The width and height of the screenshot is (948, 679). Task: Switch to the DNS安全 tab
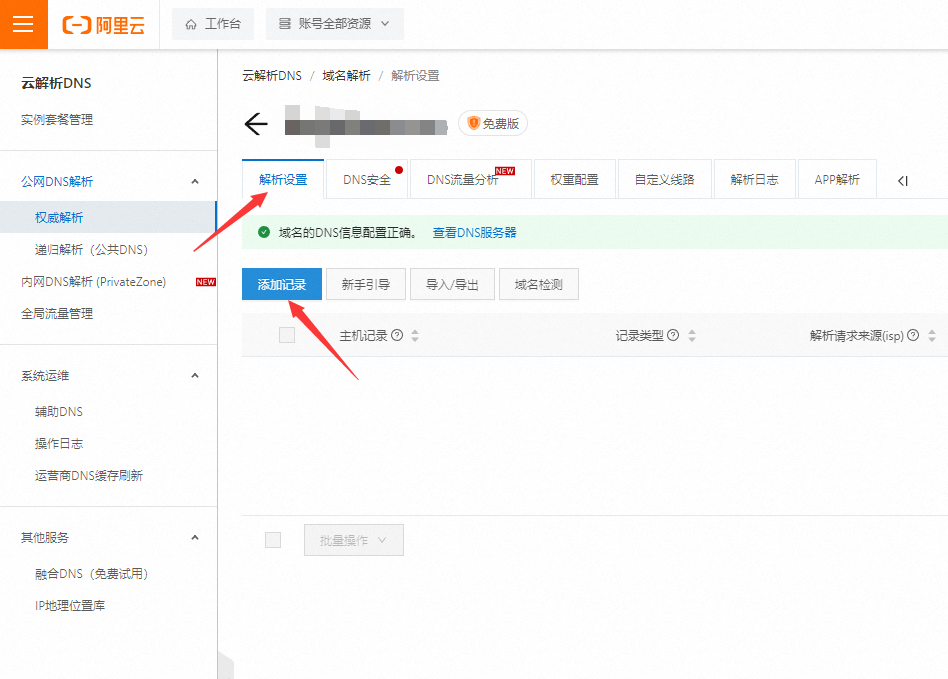[367, 180]
